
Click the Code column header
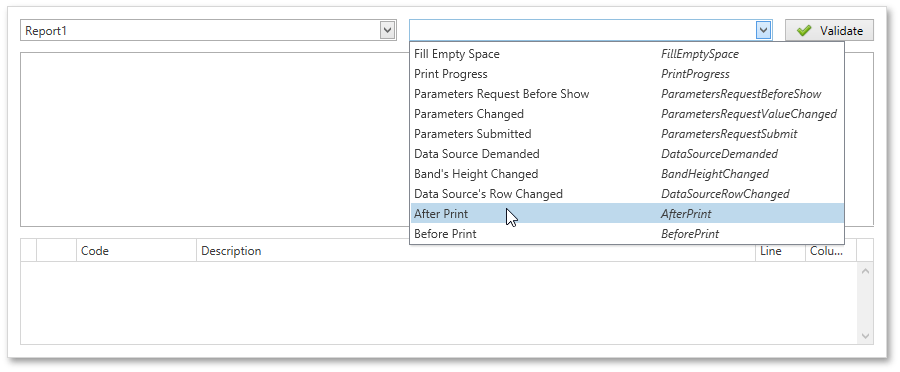click(x=137, y=251)
